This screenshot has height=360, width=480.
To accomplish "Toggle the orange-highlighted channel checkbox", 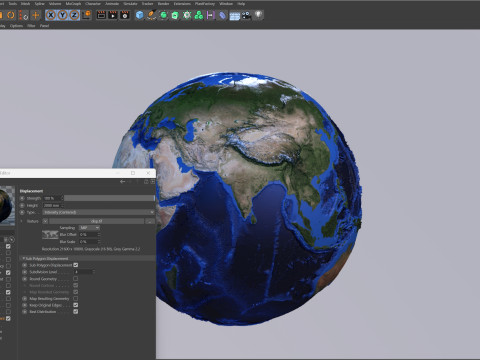I will coord(8,319).
